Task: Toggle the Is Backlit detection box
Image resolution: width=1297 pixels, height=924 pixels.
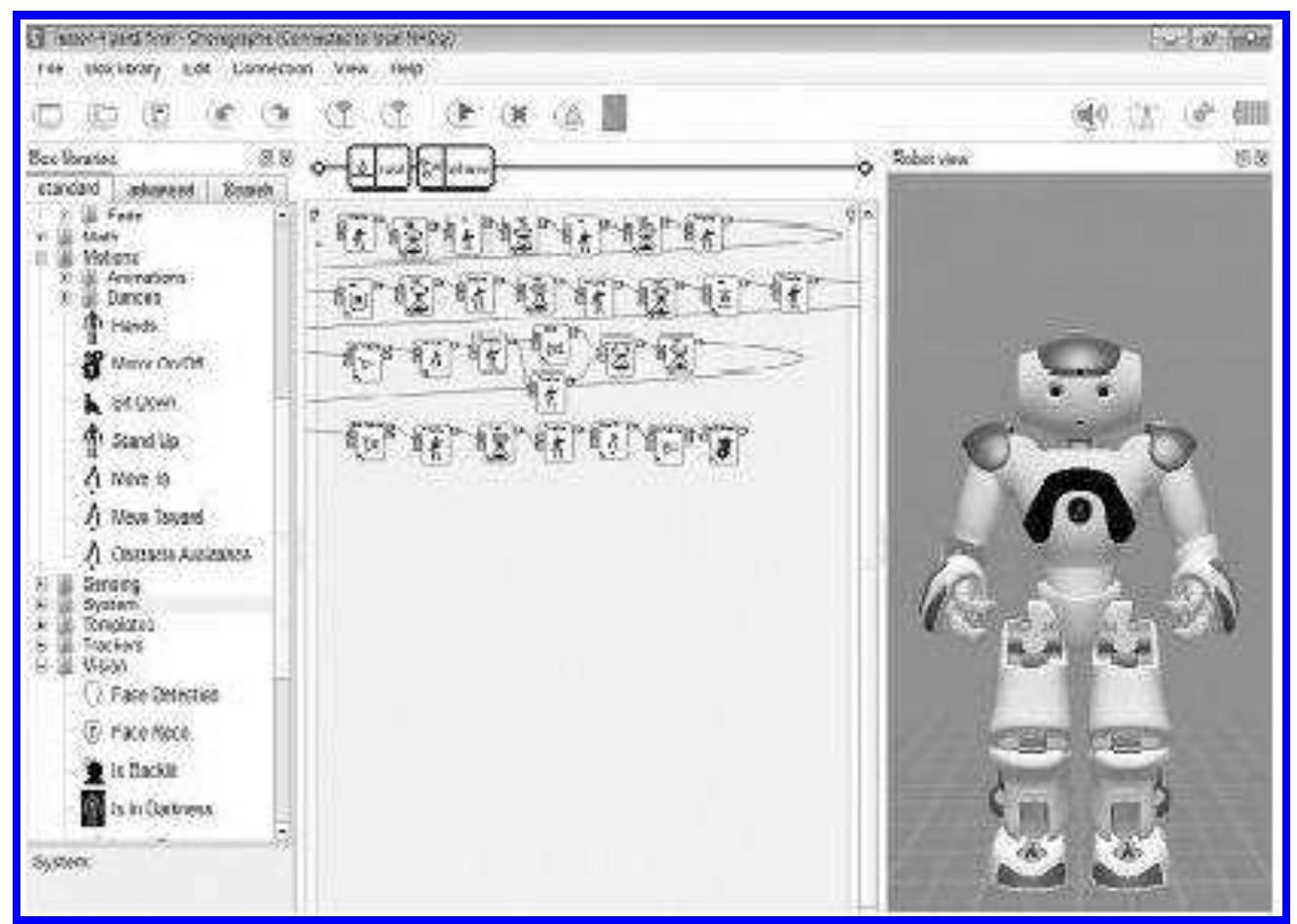Action: 126,770
